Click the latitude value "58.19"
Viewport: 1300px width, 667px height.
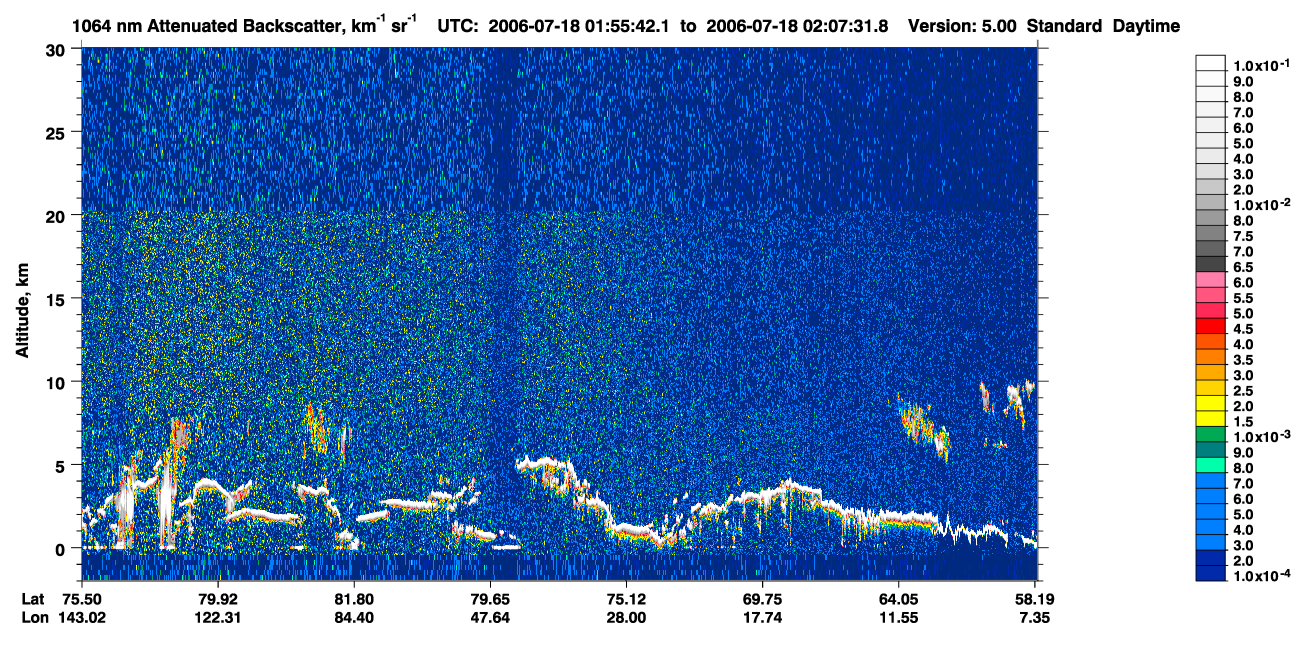(1034, 598)
